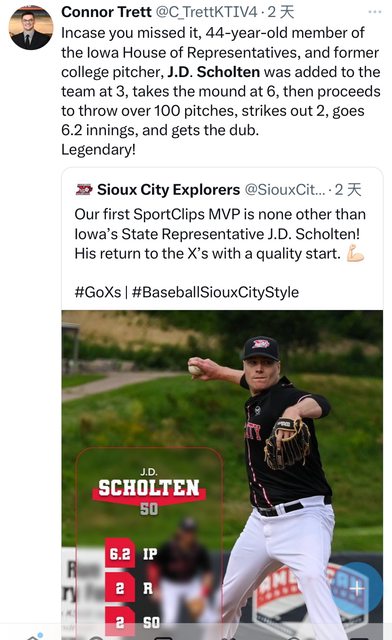The width and height of the screenshot is (392, 640).
Task: Click the Sioux City Explorers account name
Action: 168,190
